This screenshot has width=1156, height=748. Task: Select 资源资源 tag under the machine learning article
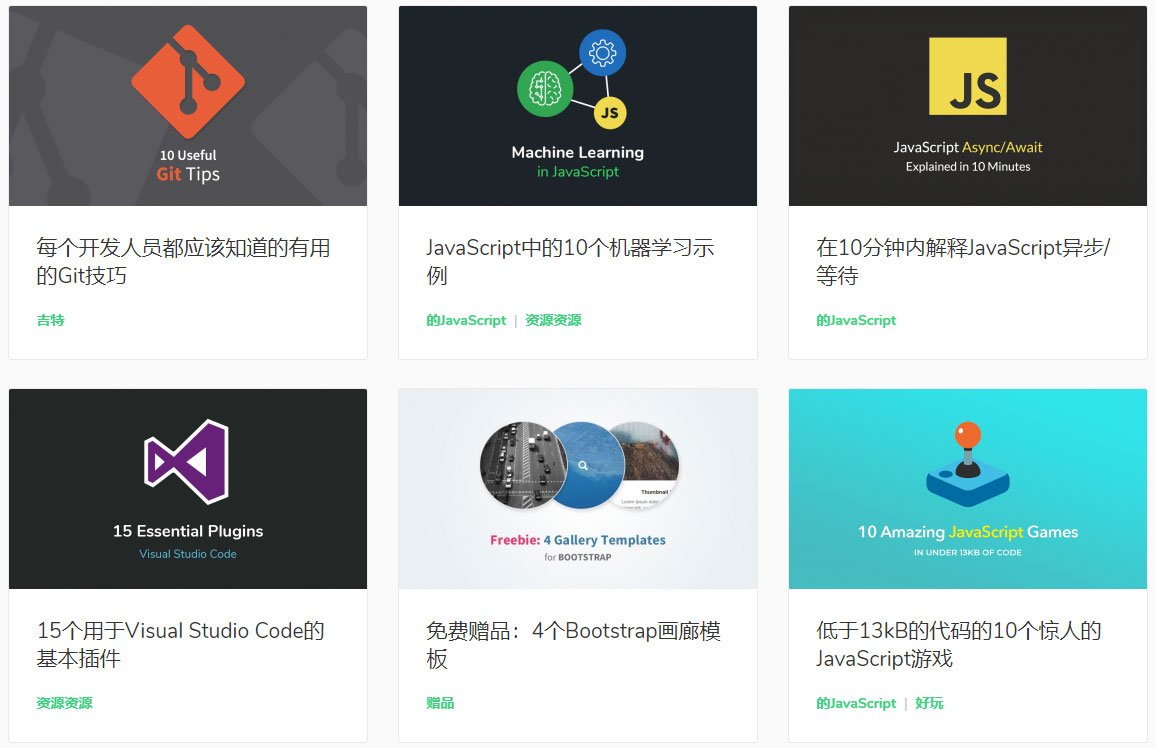(x=553, y=320)
